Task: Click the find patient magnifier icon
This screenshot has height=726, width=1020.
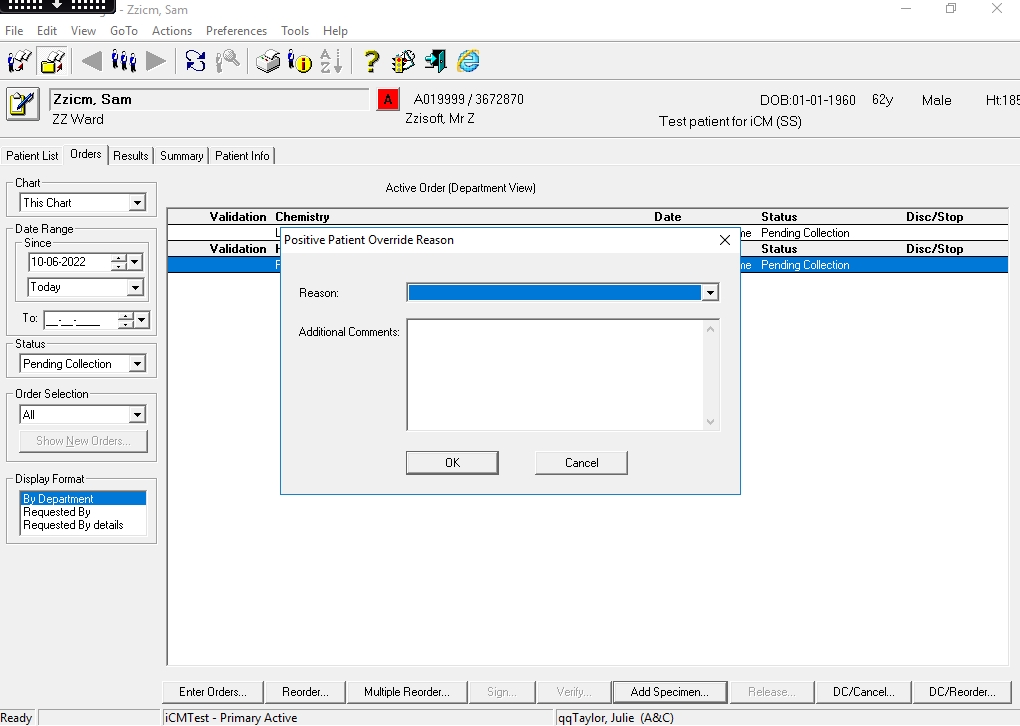Action: click(228, 61)
